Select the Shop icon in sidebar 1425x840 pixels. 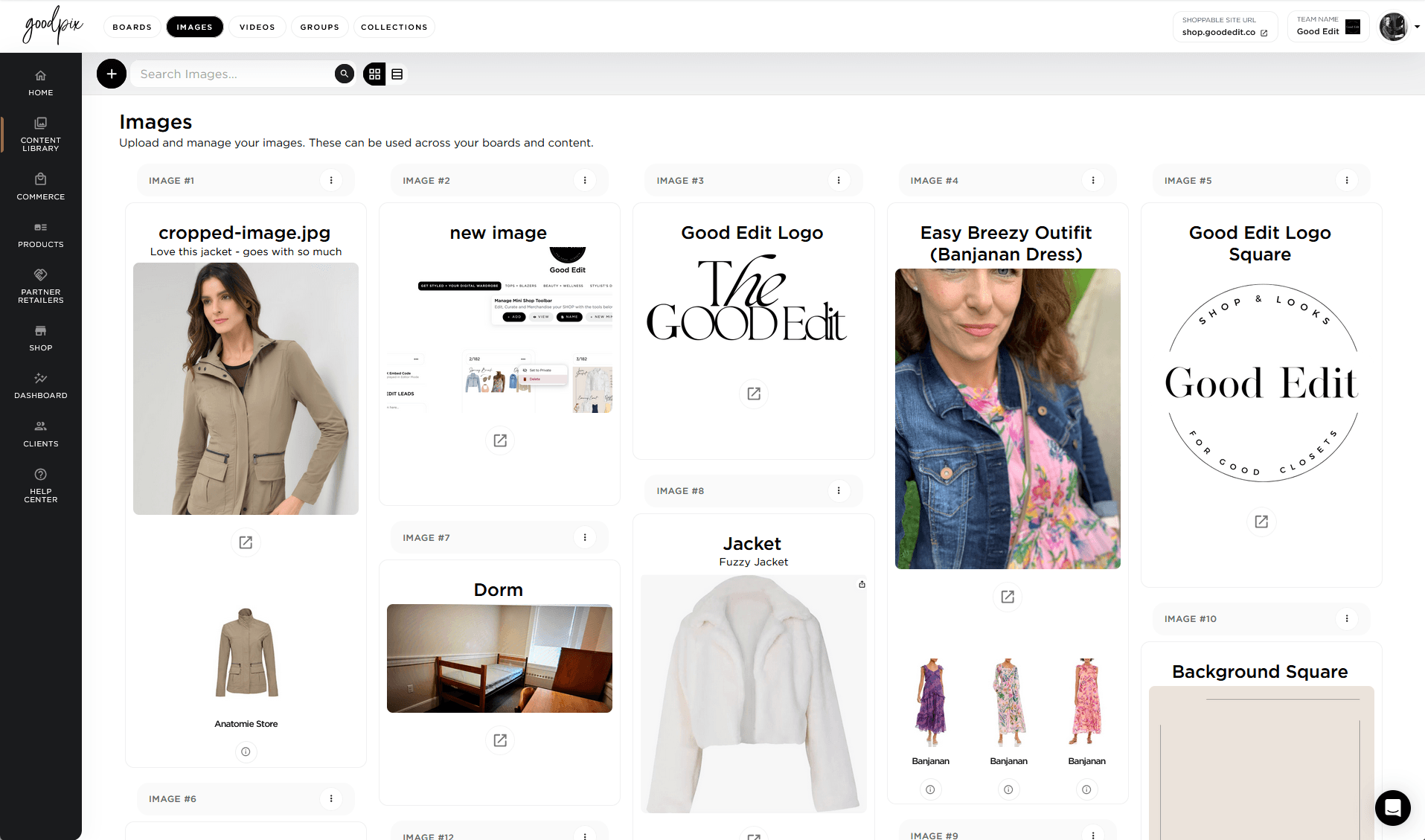(40, 335)
